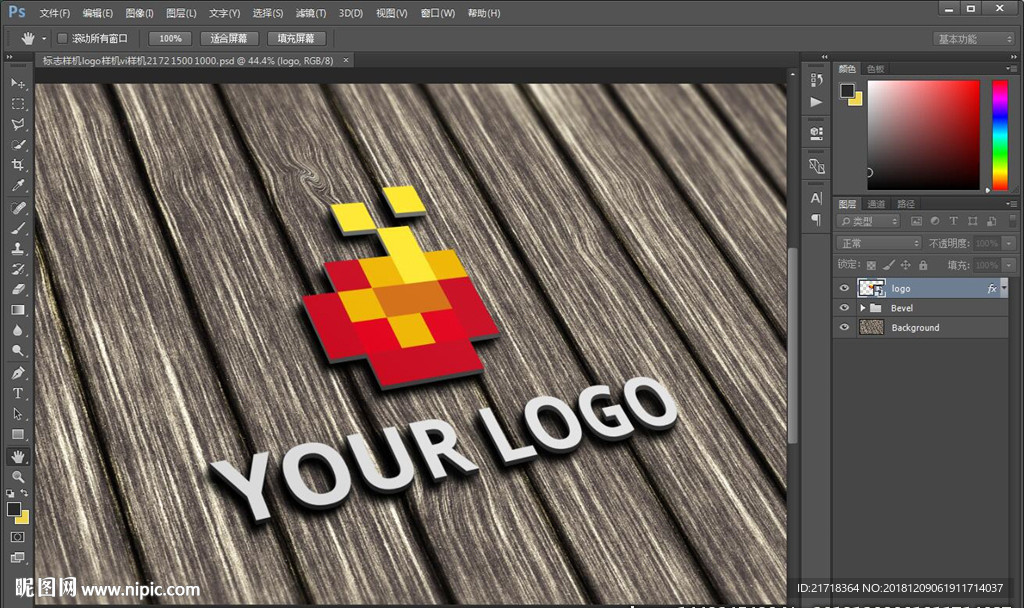1024x608 pixels.
Task: Select the Pen tool
Action: tap(18, 373)
